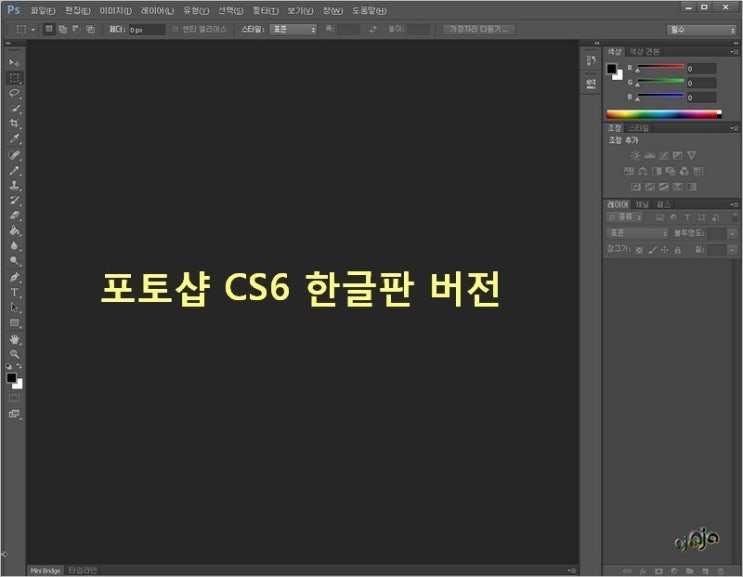Select the Move tool

click(x=14, y=63)
